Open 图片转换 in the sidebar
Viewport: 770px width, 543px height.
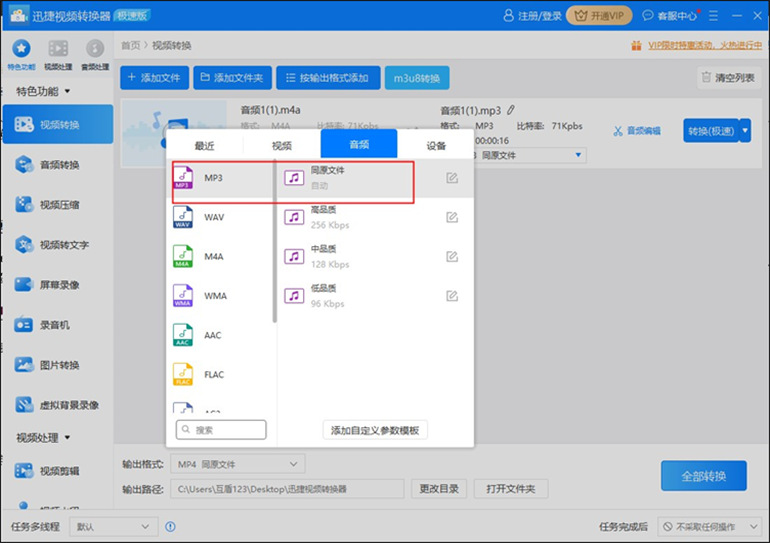58,365
